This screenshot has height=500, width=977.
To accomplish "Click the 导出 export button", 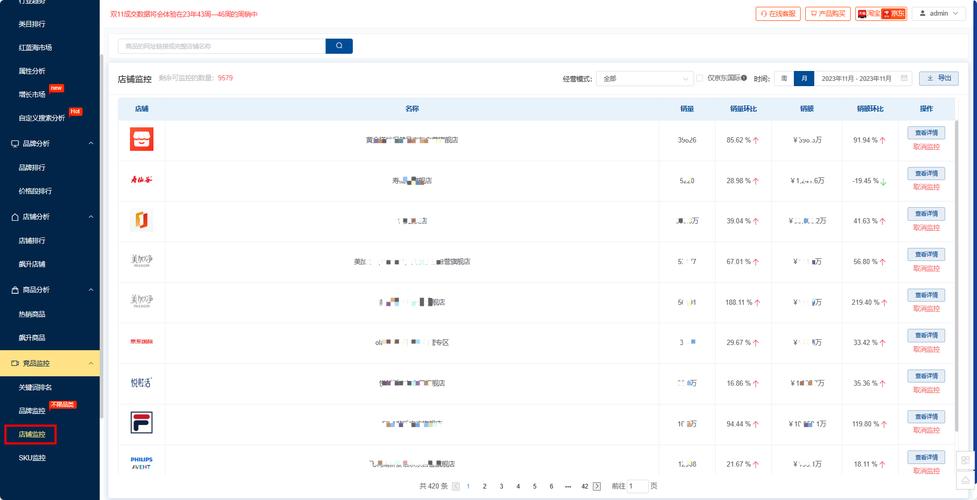I will pyautogui.click(x=939, y=78).
